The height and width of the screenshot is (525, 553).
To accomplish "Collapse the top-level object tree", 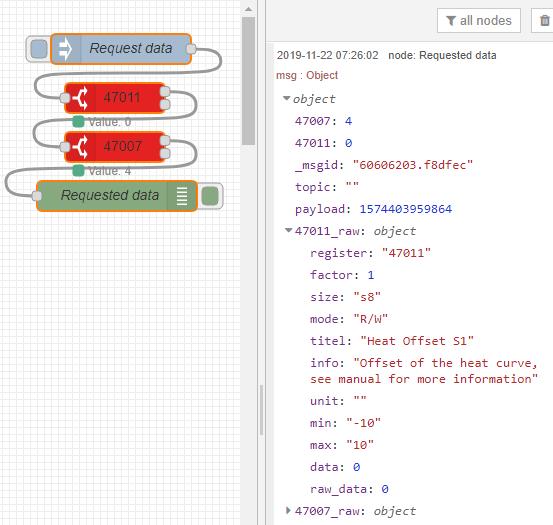I will 286,98.
